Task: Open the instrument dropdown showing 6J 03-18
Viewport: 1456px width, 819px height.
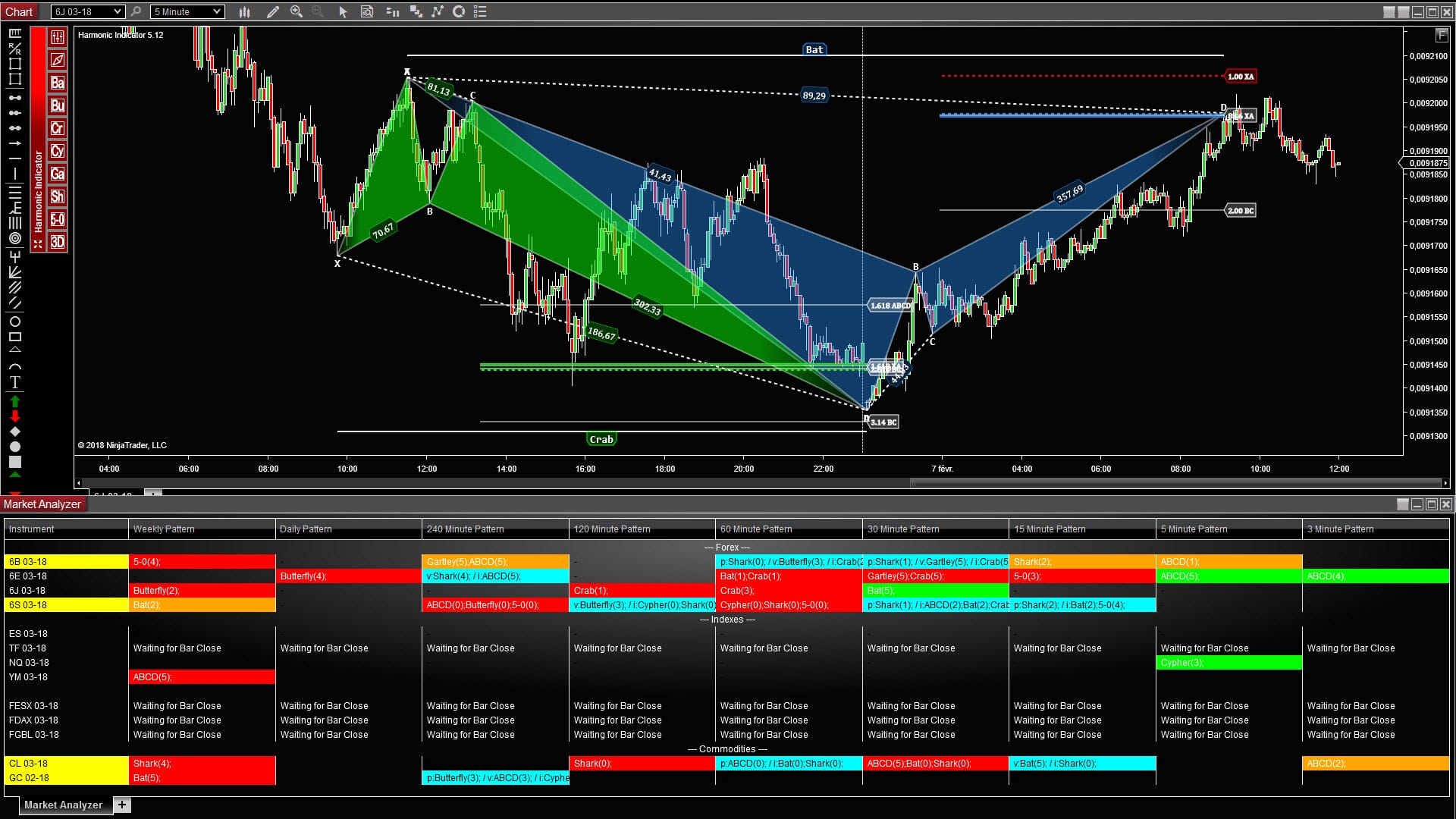Action: click(x=86, y=11)
